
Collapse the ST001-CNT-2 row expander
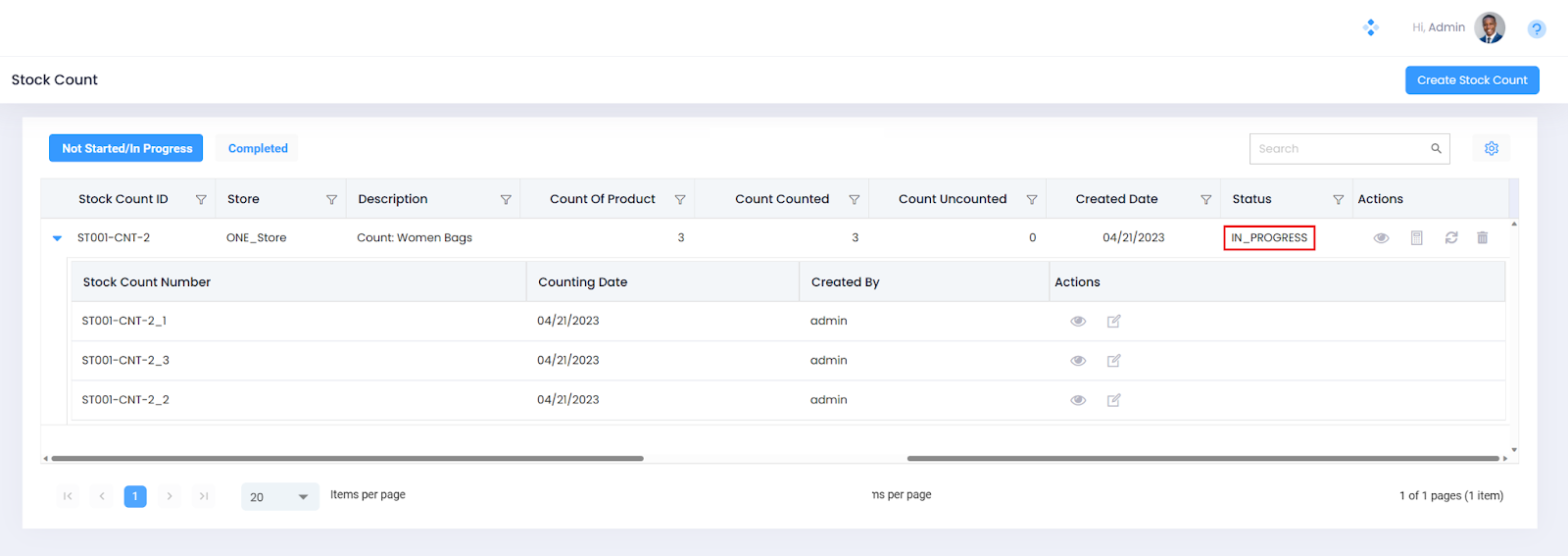click(57, 238)
